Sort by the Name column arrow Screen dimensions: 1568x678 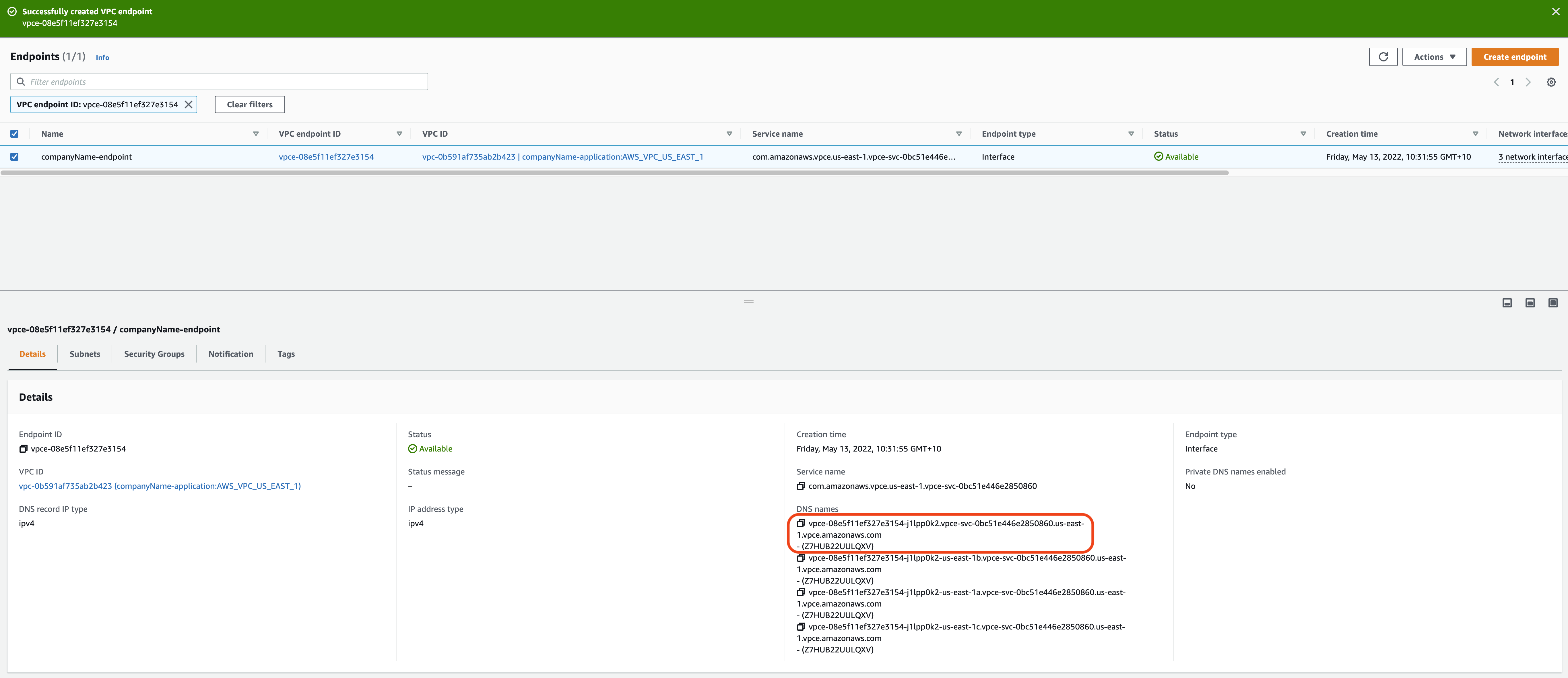pos(256,134)
